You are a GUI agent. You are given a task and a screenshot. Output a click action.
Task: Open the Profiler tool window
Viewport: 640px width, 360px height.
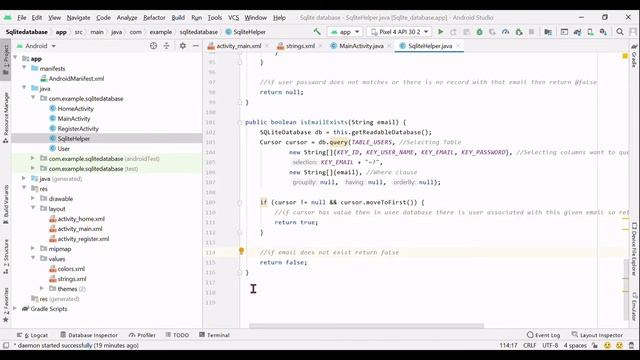(x=142, y=335)
